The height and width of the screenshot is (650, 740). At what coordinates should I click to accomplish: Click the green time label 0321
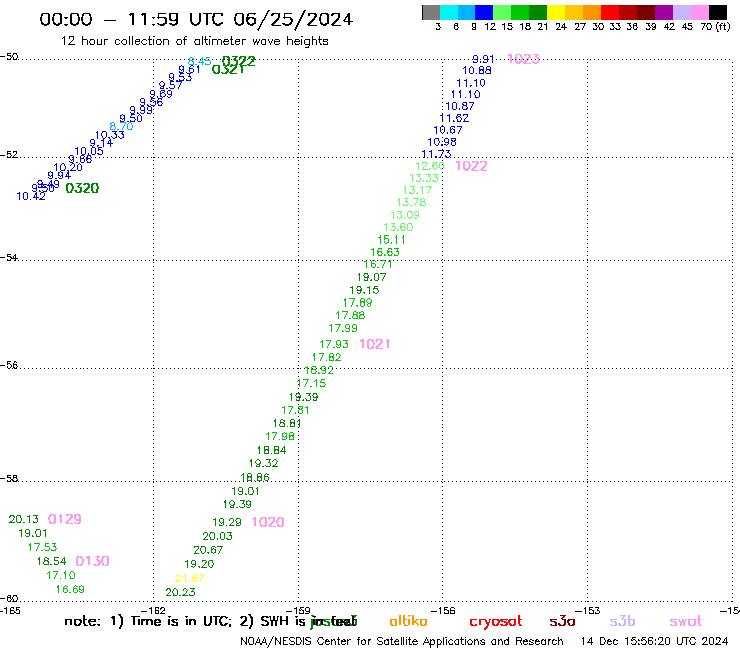pyautogui.click(x=228, y=69)
